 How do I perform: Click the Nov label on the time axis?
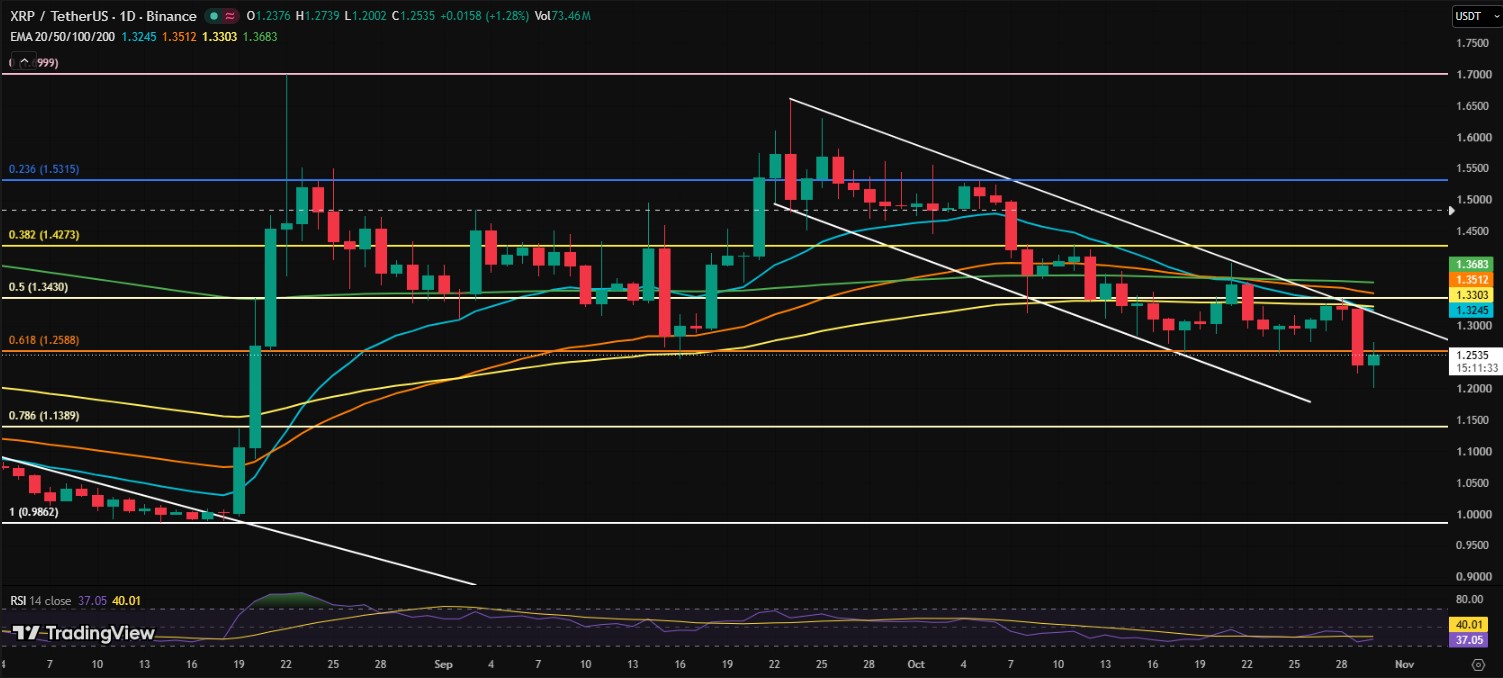coord(1405,663)
